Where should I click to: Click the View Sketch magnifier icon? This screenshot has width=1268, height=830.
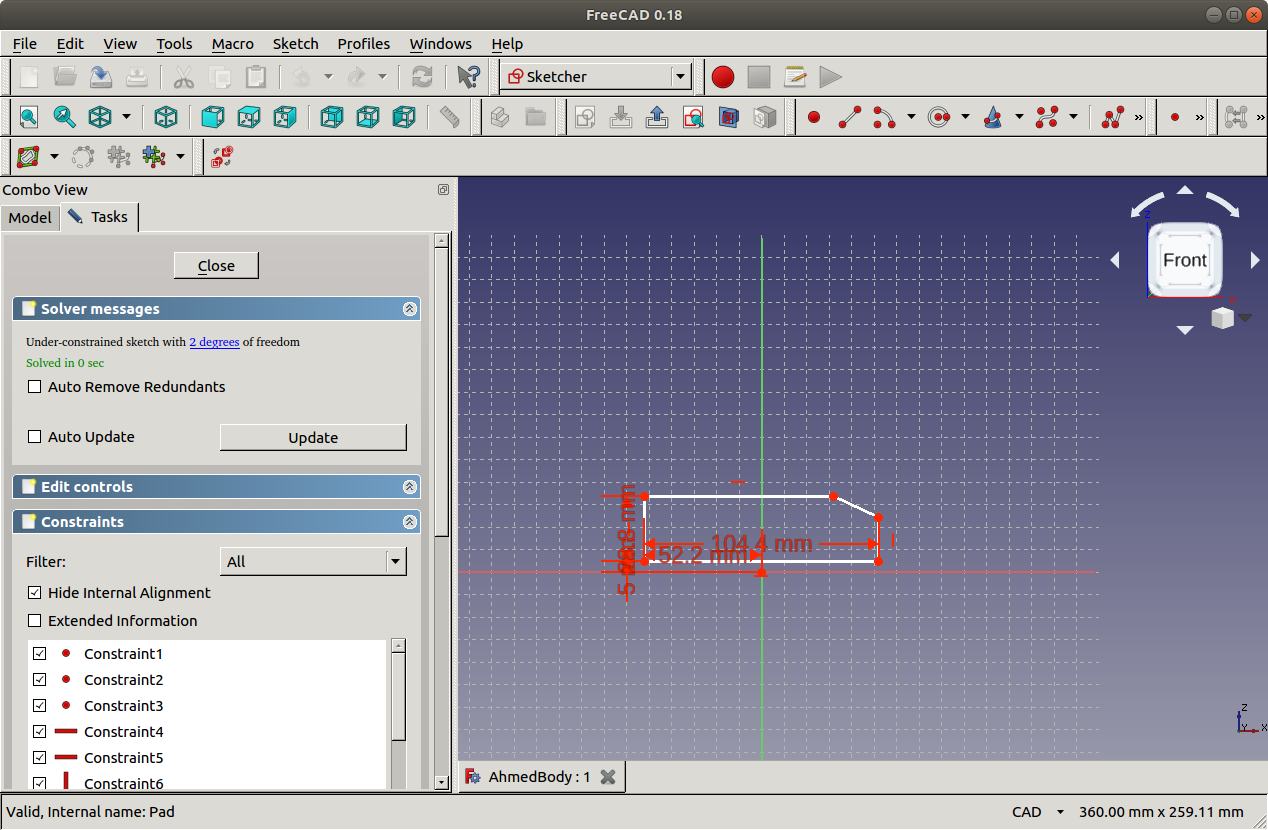[x=693, y=117]
